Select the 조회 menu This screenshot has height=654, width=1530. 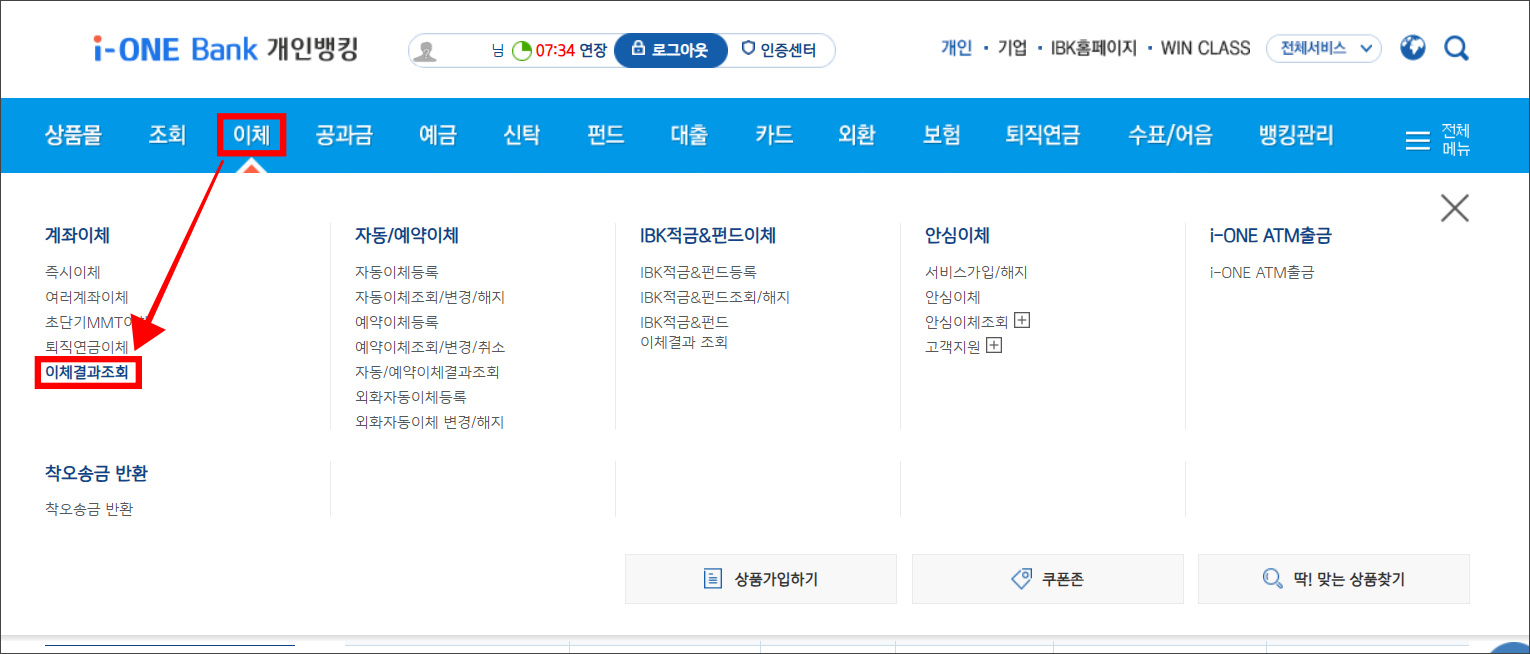(x=167, y=135)
